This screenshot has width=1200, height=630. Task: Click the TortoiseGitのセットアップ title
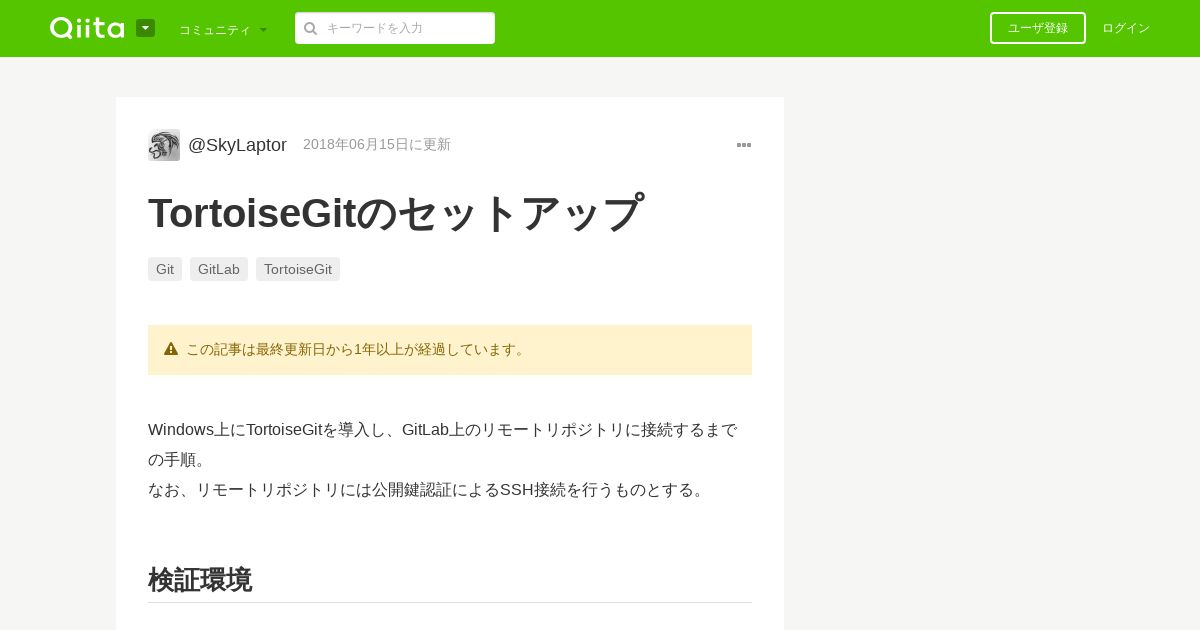(396, 213)
